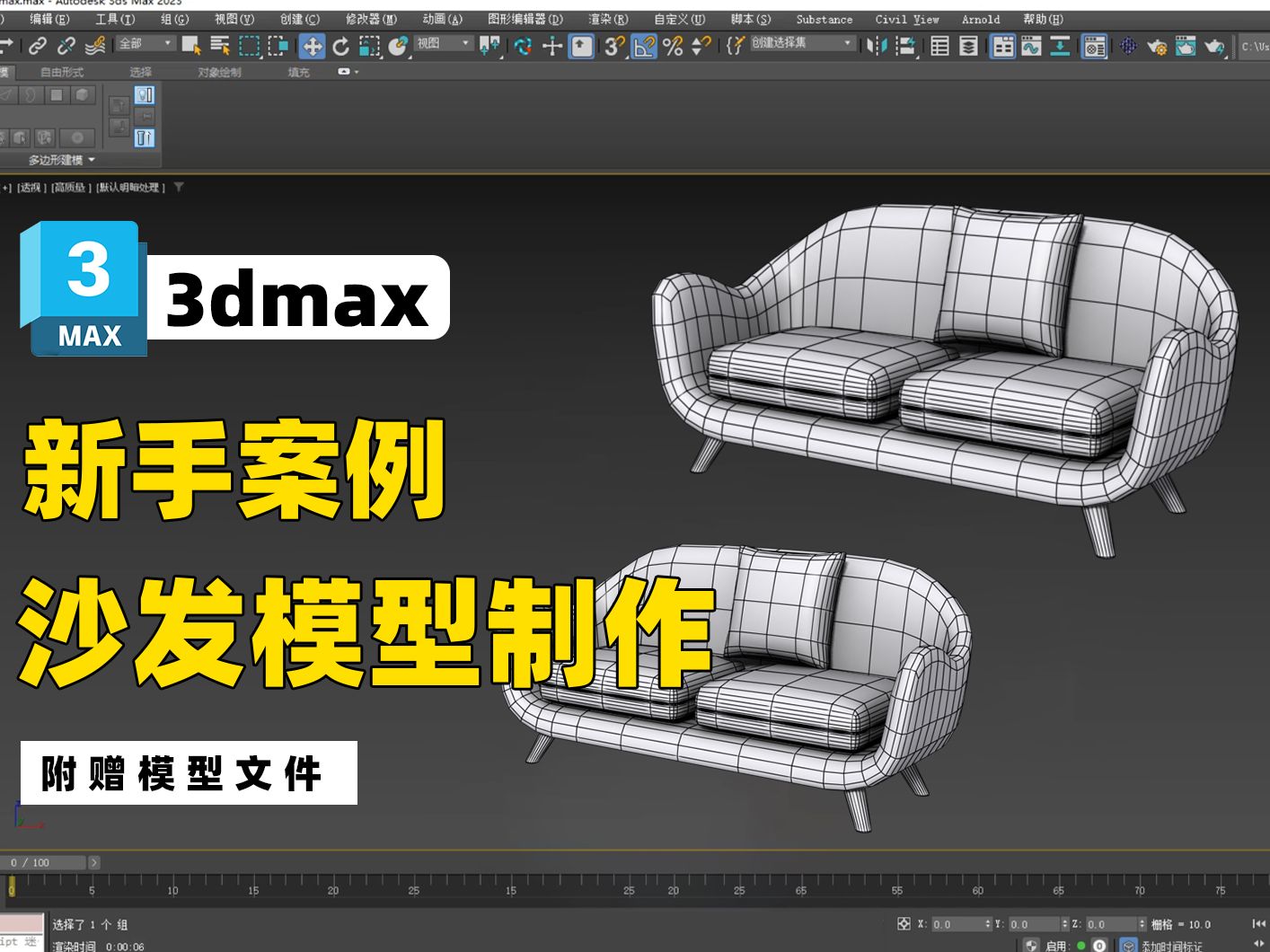1270x952 pixels.
Task: Click the time slider next-frame arrow
Action: click(x=94, y=862)
